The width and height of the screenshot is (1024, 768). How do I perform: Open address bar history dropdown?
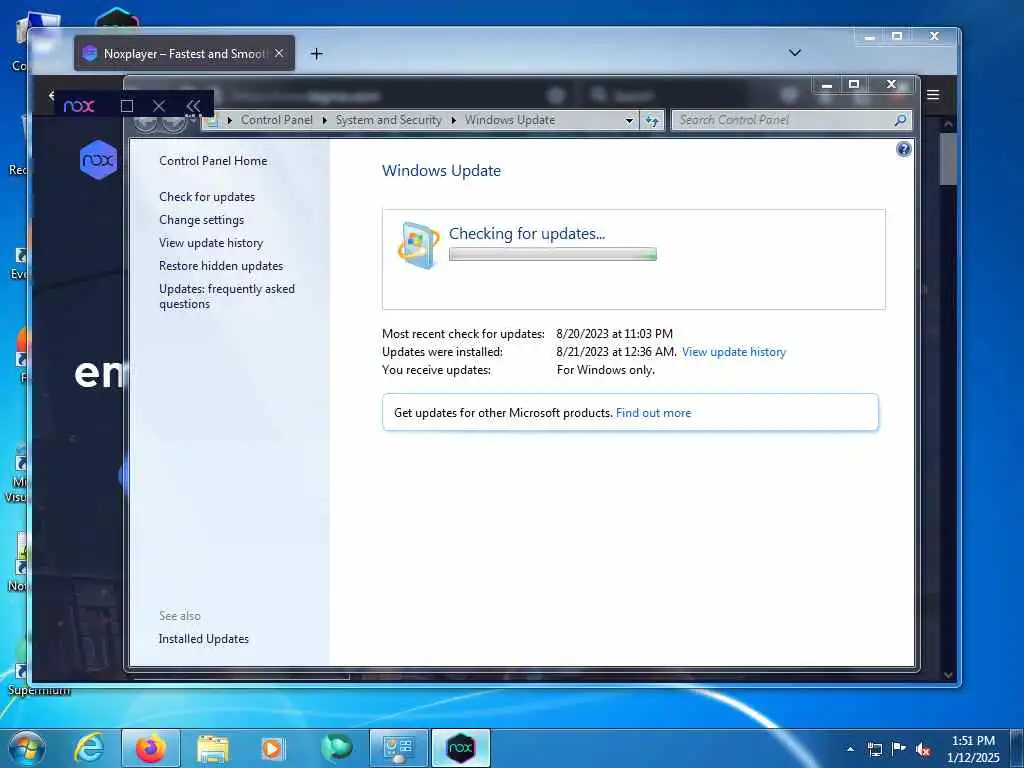coord(629,121)
